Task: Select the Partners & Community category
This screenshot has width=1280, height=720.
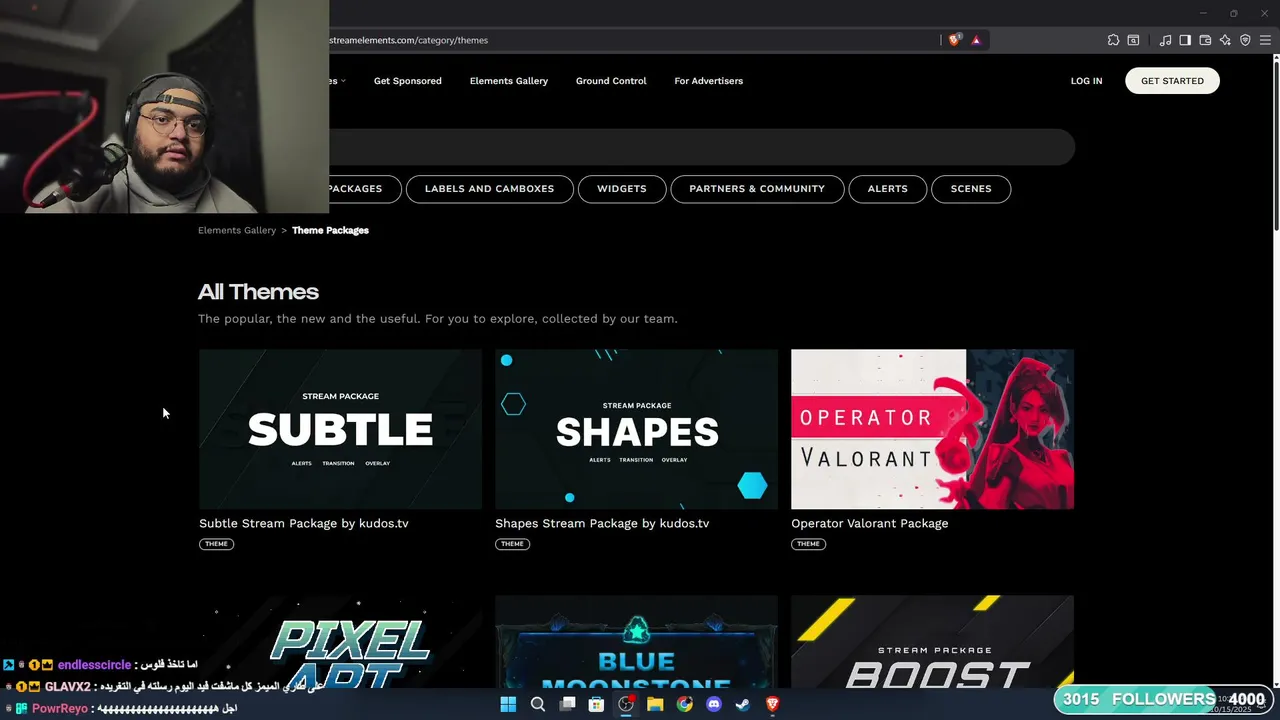Action: pos(757,189)
